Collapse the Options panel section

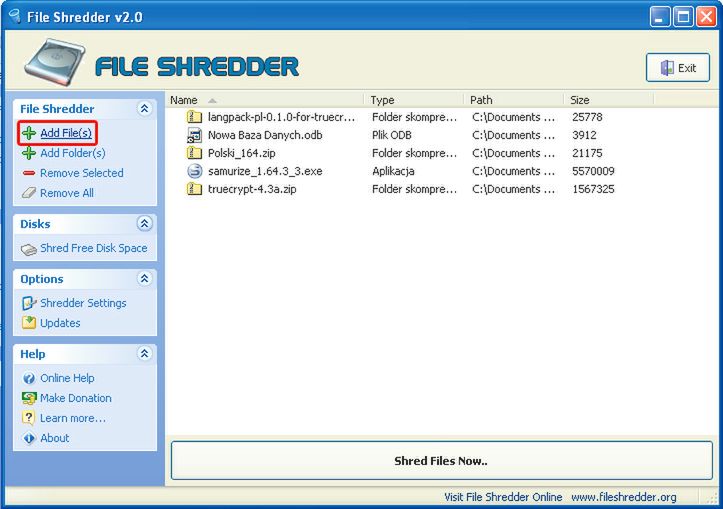(x=144, y=278)
